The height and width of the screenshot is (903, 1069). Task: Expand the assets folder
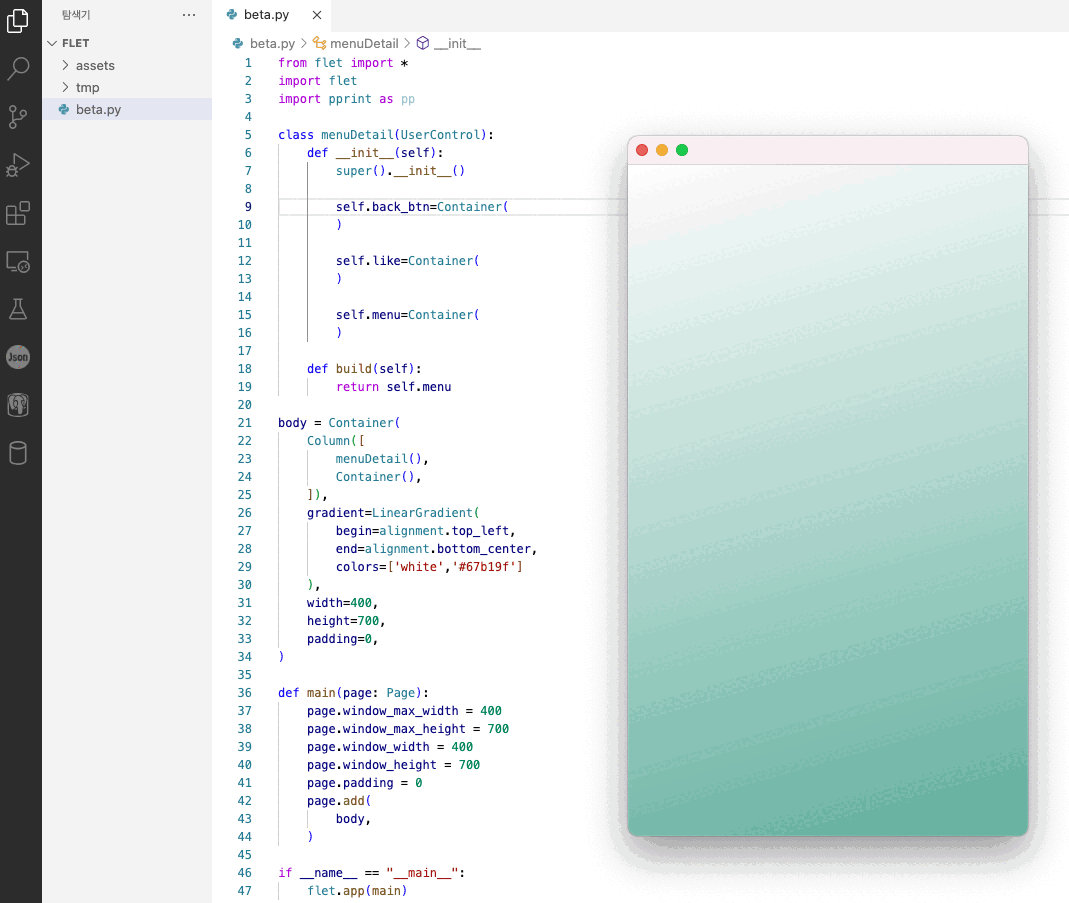pyautogui.click(x=95, y=65)
